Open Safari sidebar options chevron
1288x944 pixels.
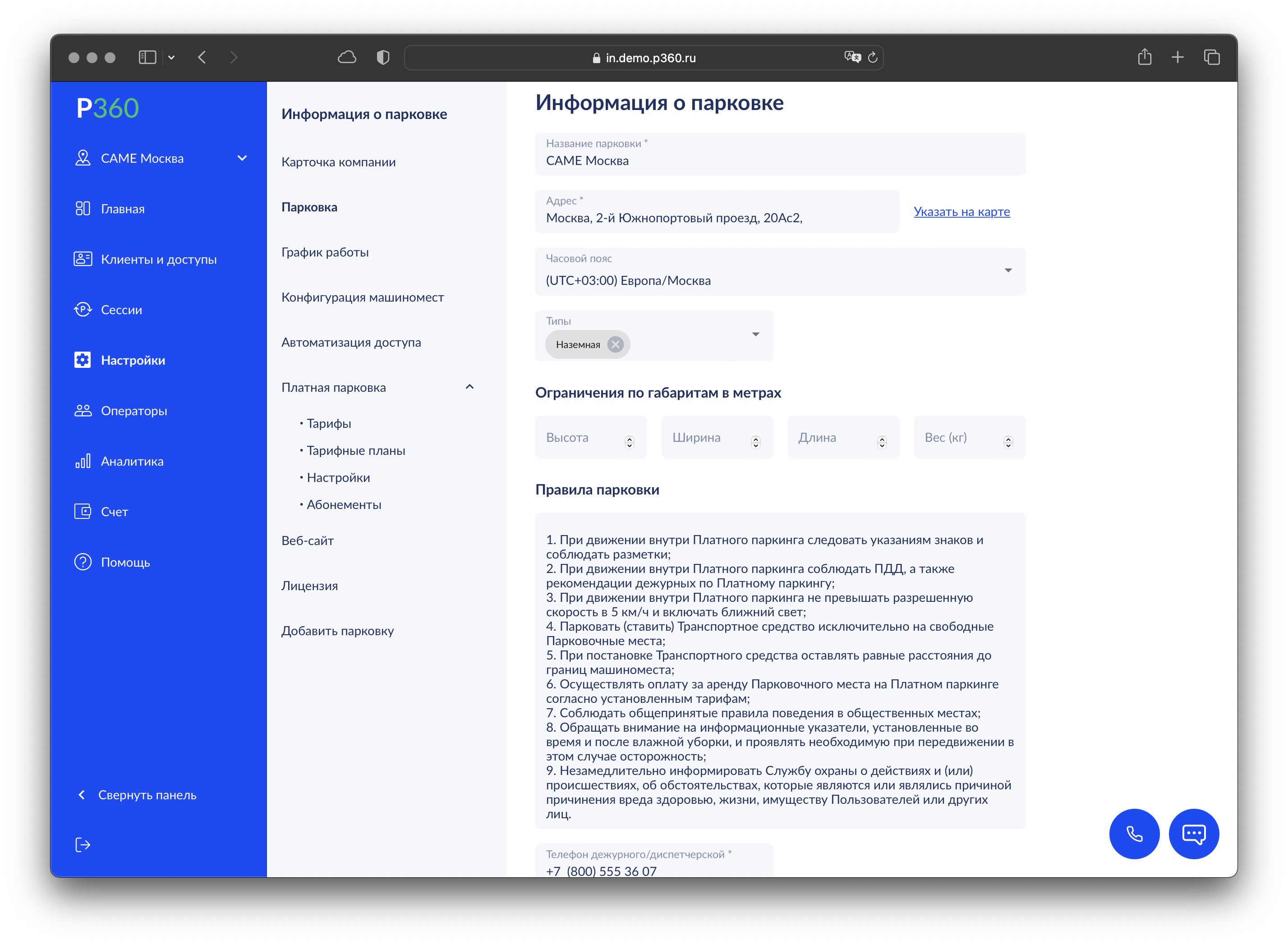(171, 57)
